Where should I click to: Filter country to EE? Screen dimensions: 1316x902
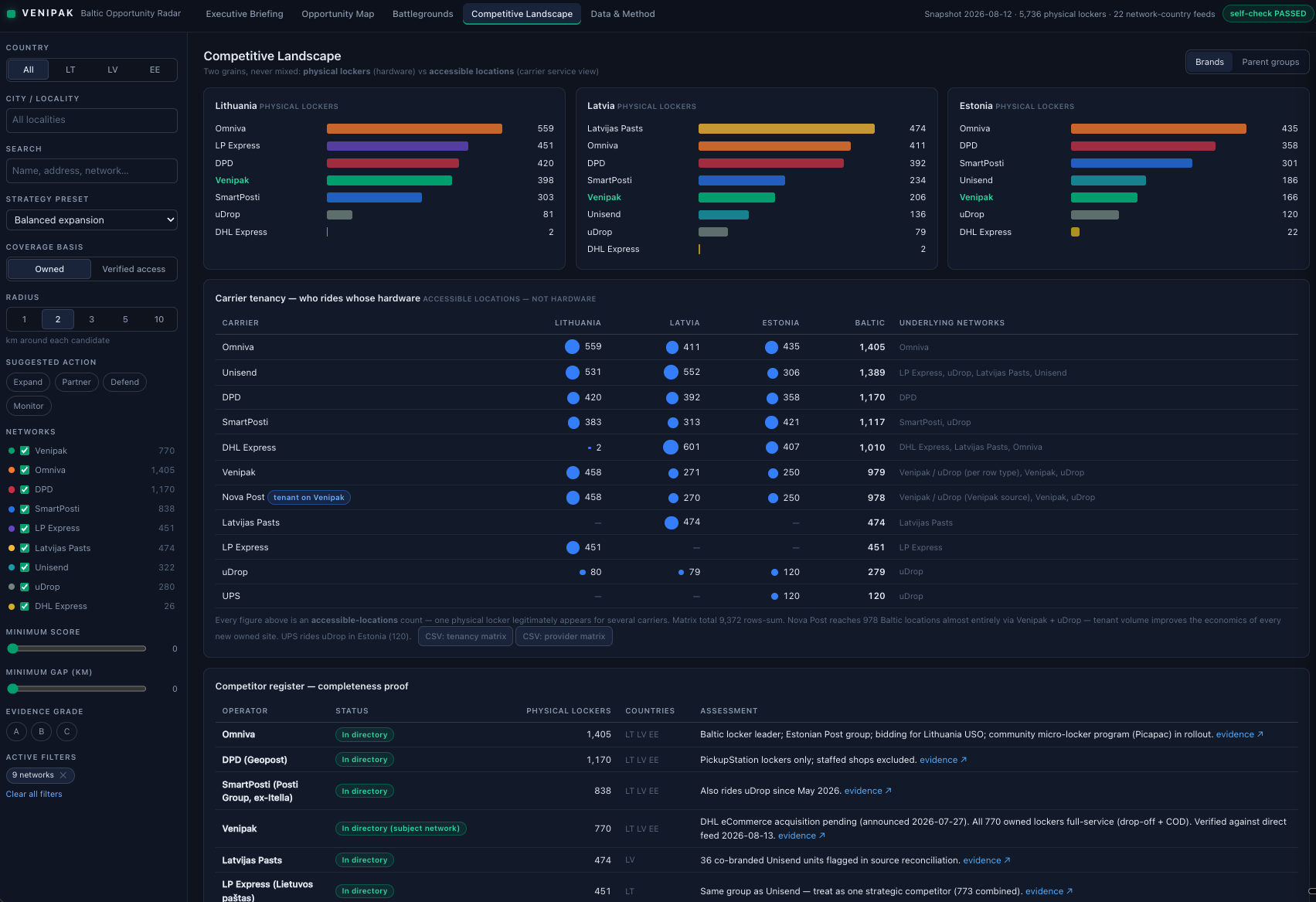point(155,70)
